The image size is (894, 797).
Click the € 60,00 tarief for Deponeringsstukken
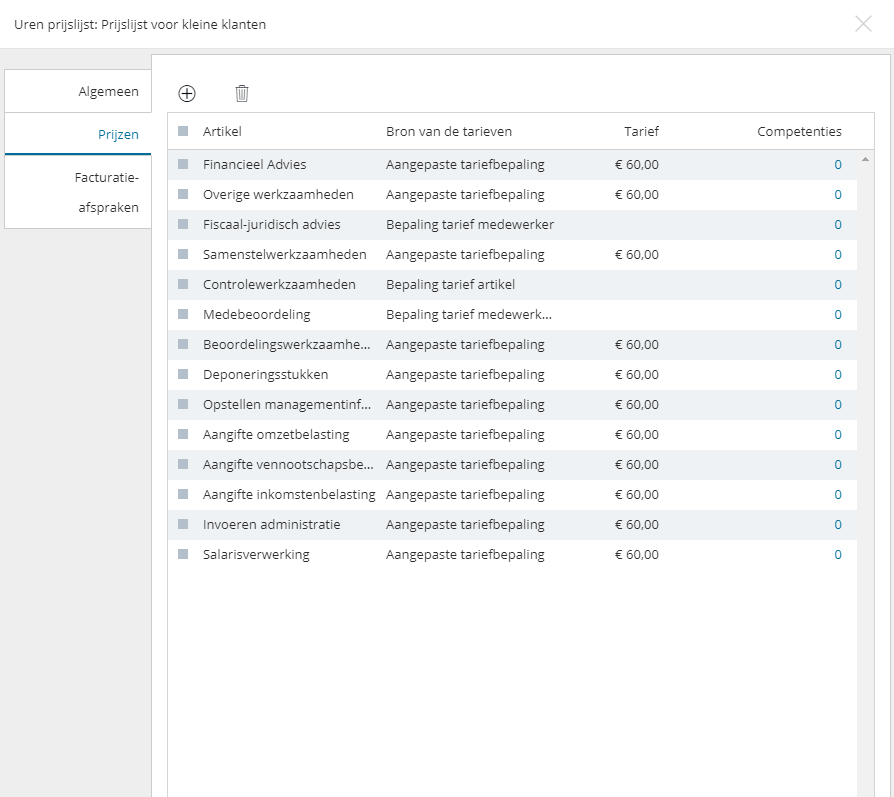[x=636, y=375]
